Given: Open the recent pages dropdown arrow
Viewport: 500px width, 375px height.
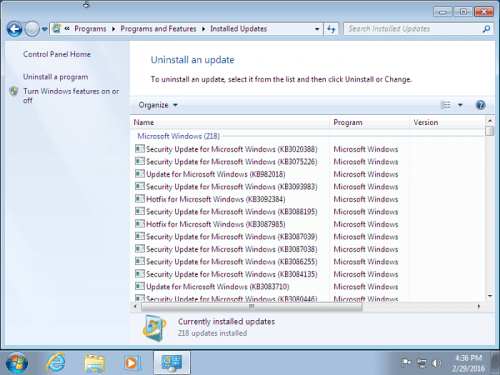Looking at the screenshot, I should pos(44,29).
